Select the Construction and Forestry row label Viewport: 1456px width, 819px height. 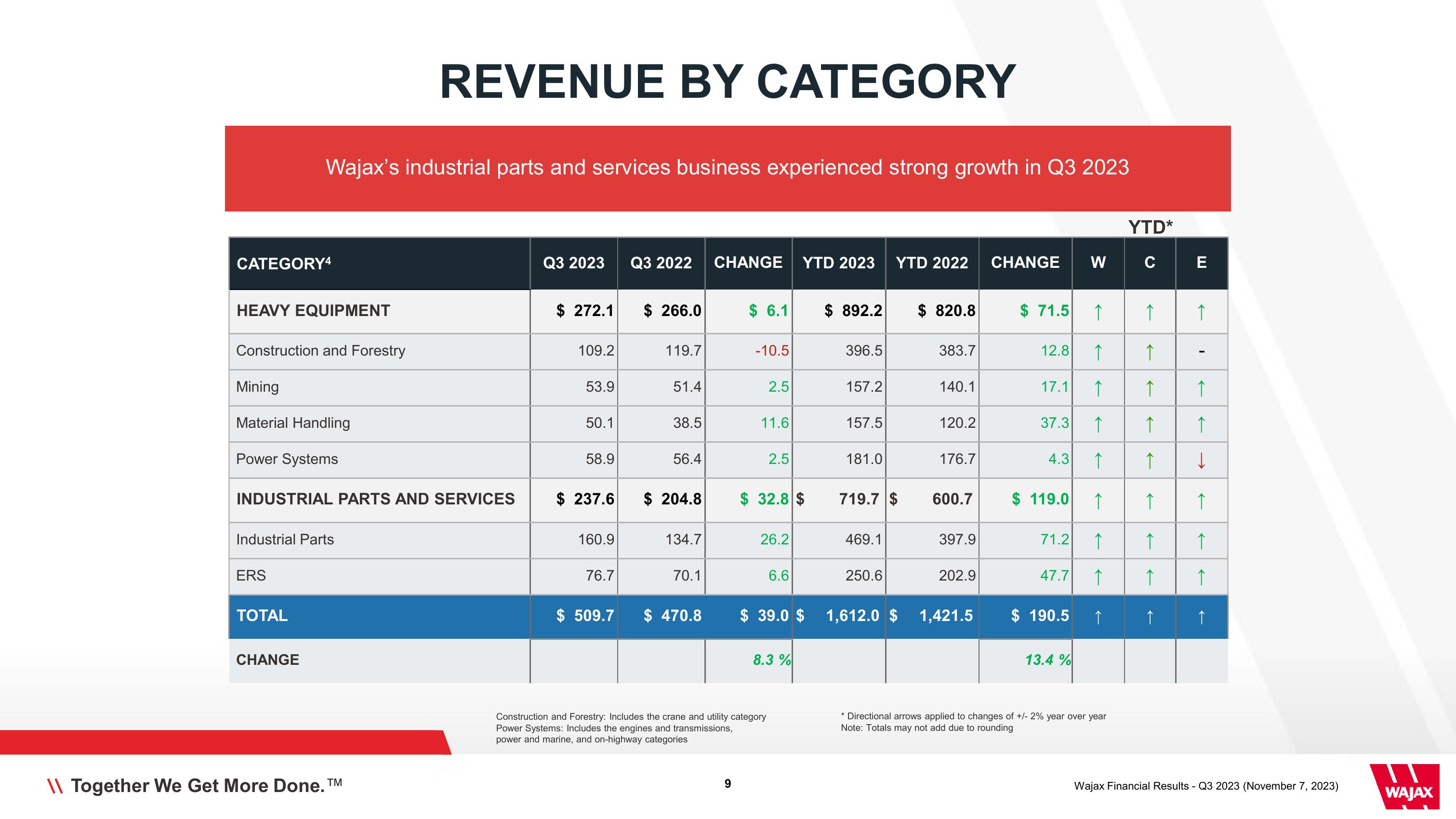tap(320, 351)
